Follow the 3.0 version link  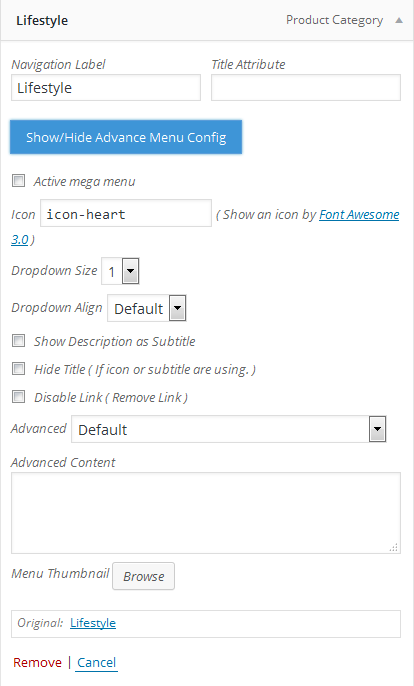click(x=20, y=239)
